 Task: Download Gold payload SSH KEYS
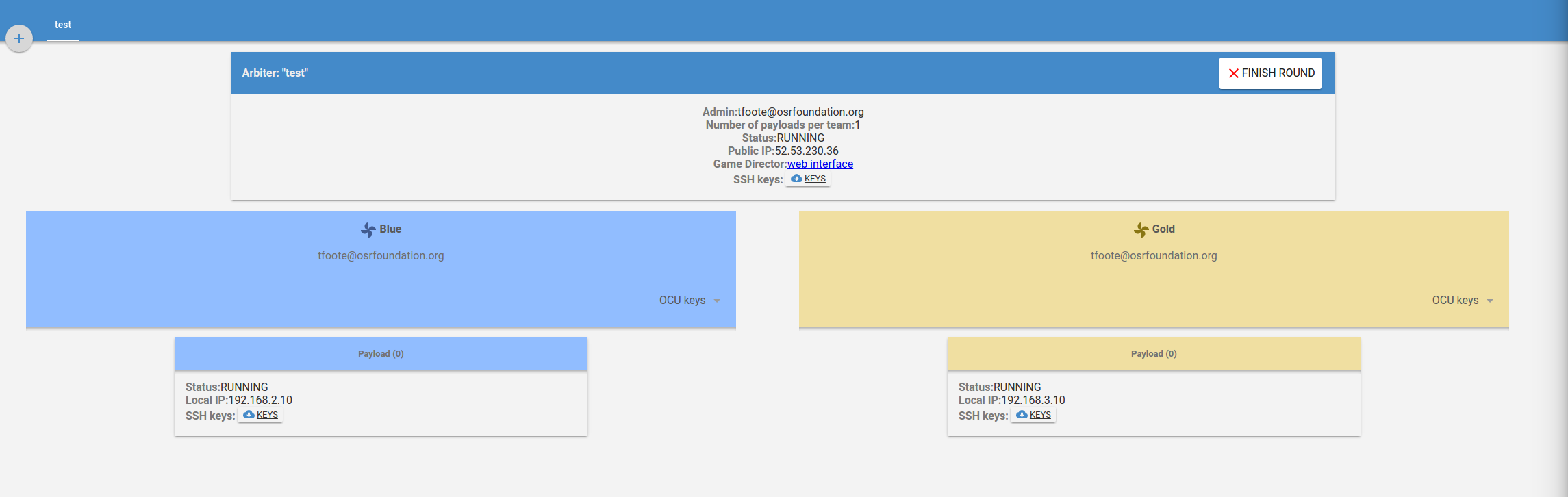1033,415
